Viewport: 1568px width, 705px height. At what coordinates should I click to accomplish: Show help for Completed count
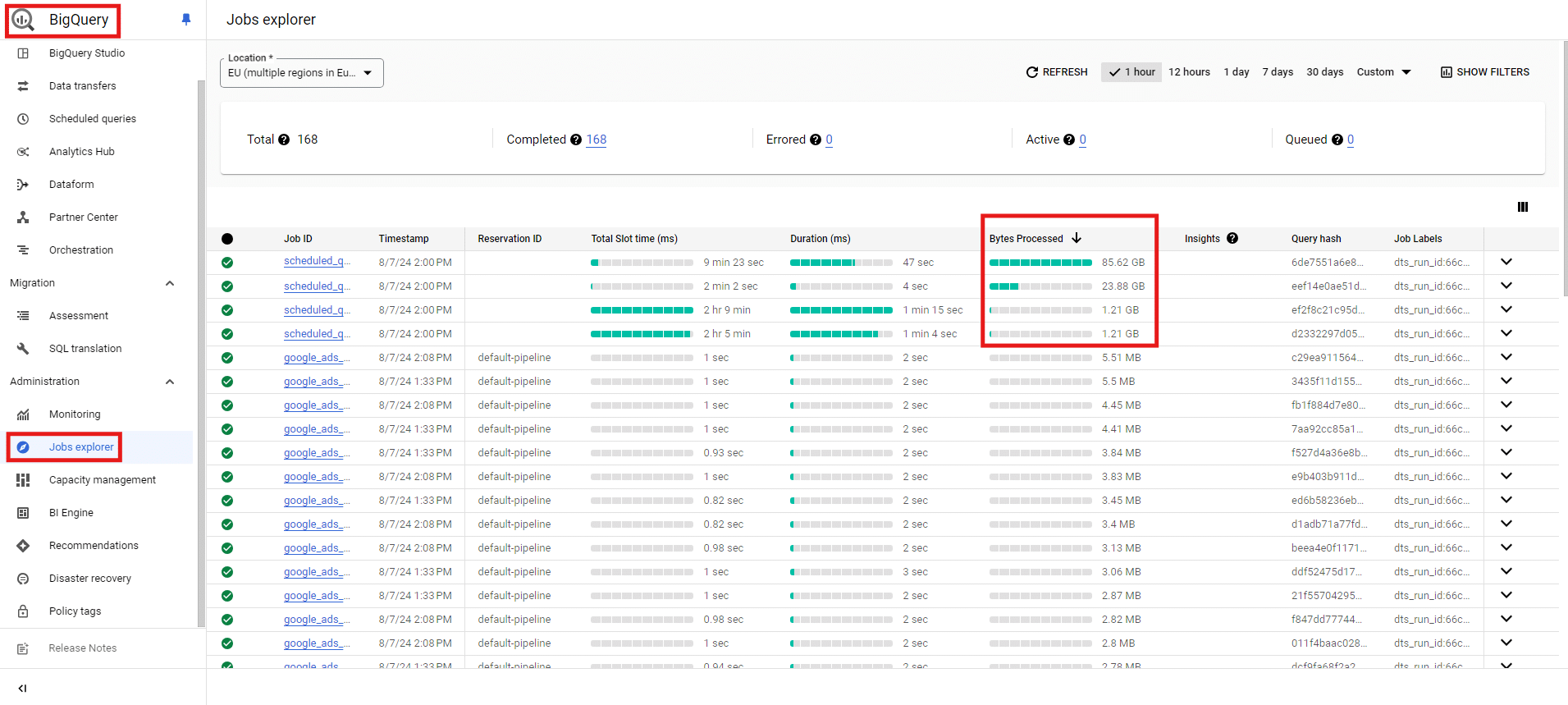click(x=576, y=140)
